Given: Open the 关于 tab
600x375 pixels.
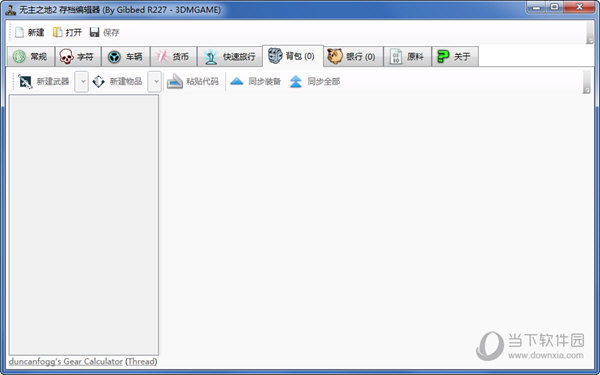Looking at the screenshot, I should tap(455, 57).
